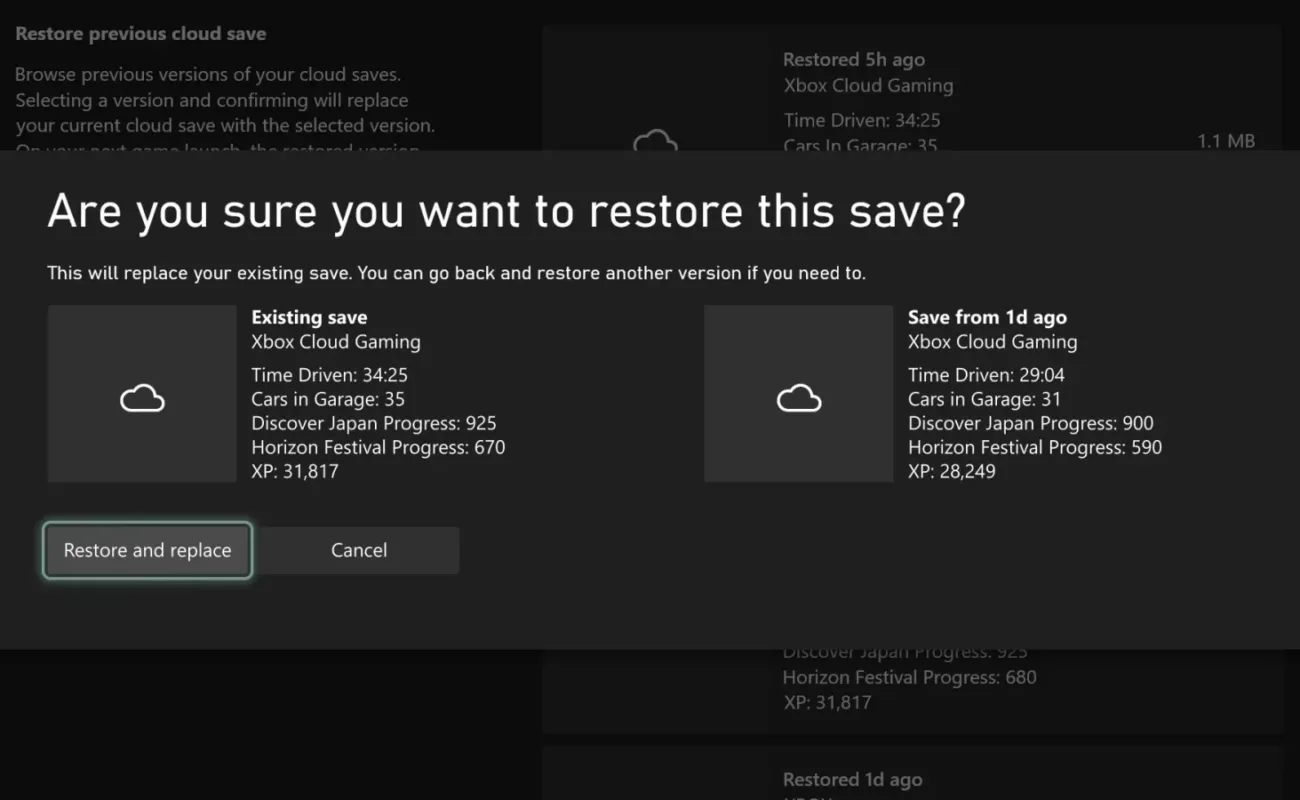Click the cloud icon of the Existing save
Viewport: 1300px width, 800px height.
tap(142, 399)
